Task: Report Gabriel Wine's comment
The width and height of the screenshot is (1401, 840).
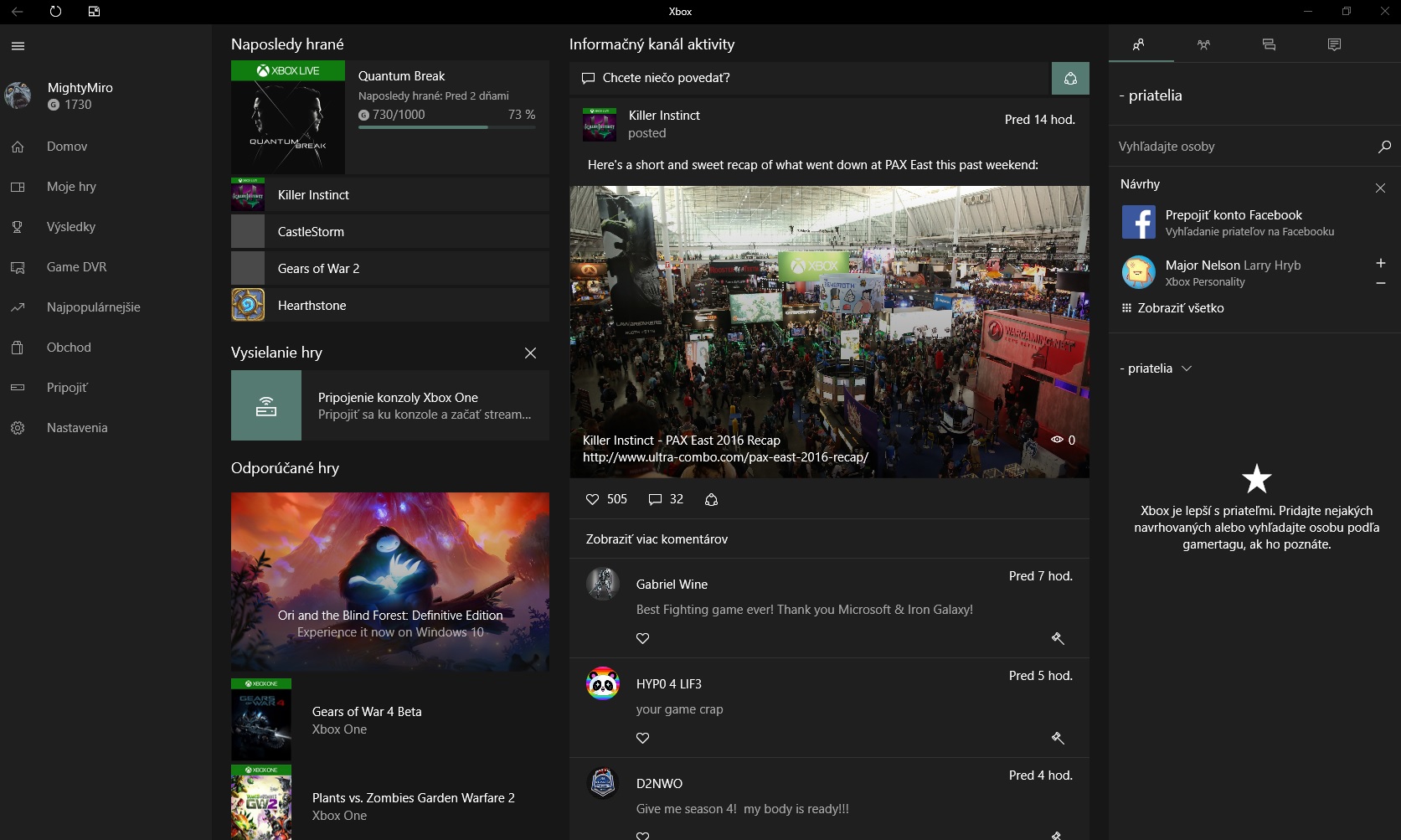Action: pyautogui.click(x=1058, y=638)
